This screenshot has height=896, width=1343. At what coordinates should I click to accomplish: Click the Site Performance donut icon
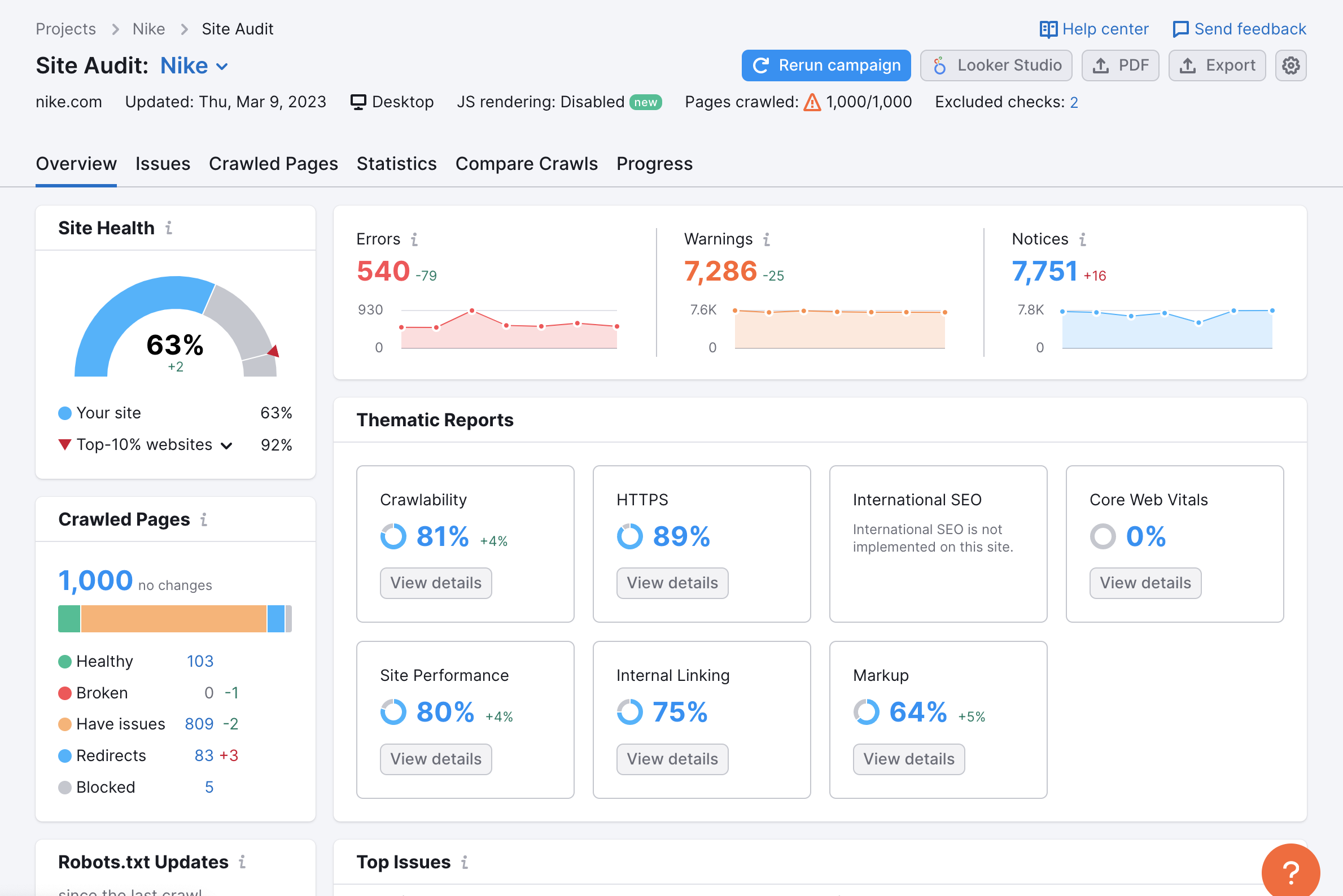click(x=393, y=712)
